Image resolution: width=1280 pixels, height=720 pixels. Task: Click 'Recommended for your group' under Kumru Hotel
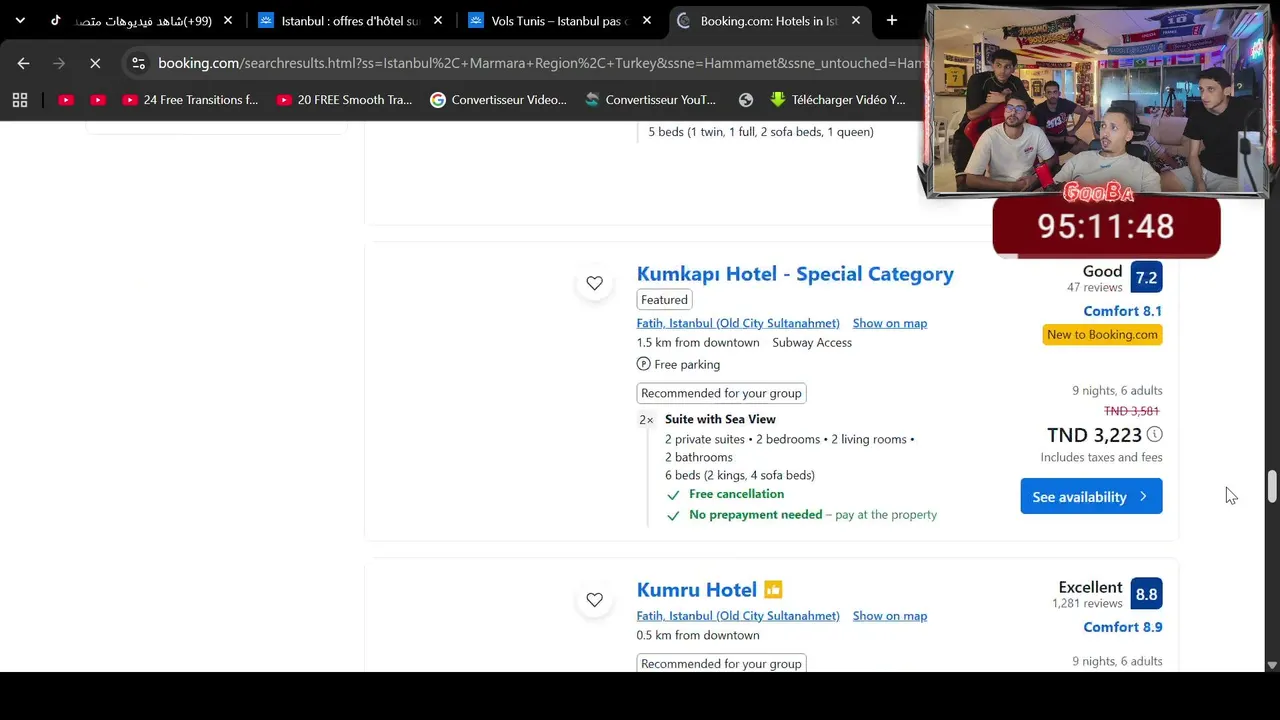[x=721, y=663]
